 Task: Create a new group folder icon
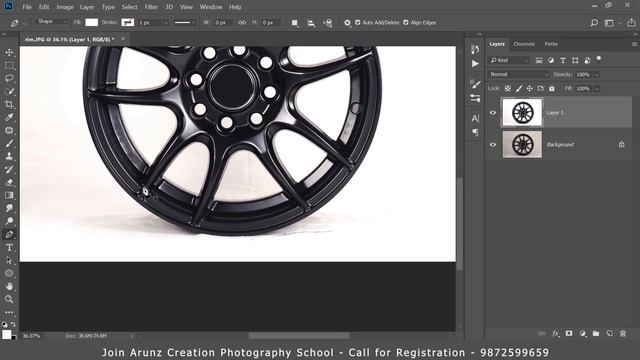coord(596,333)
